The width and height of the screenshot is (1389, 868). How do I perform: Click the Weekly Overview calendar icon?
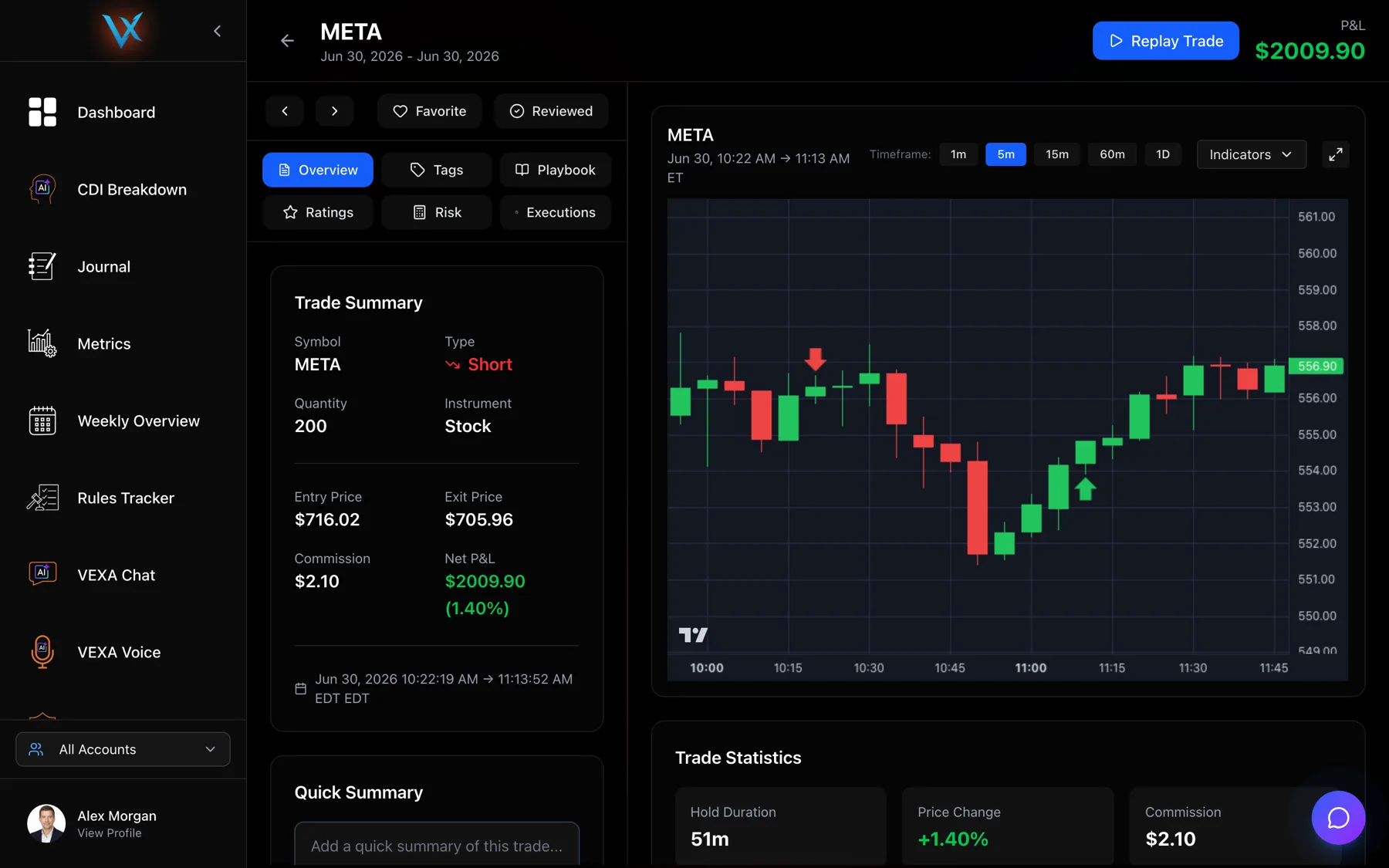tap(42, 420)
